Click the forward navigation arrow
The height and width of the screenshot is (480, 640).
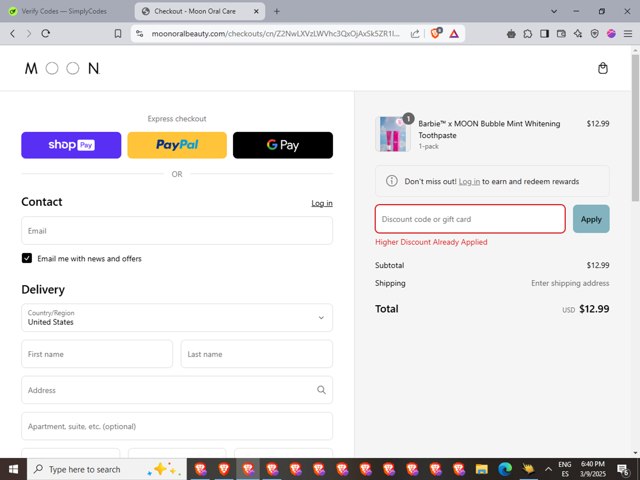coord(29,33)
